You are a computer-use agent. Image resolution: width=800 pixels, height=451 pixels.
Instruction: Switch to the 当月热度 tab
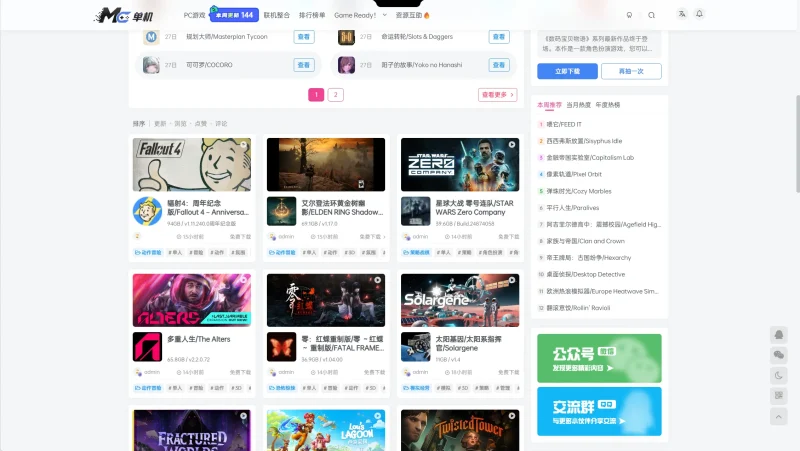579,105
